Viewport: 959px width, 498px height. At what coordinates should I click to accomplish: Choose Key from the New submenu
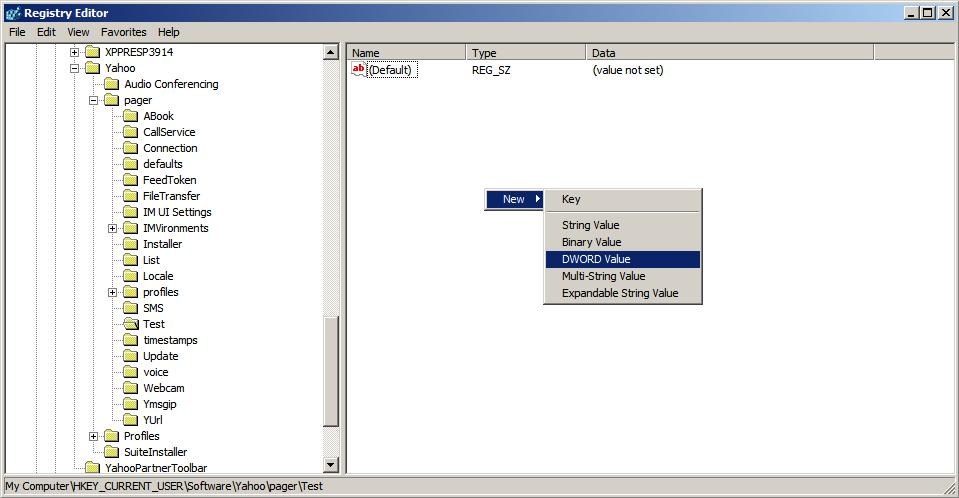tap(623, 199)
